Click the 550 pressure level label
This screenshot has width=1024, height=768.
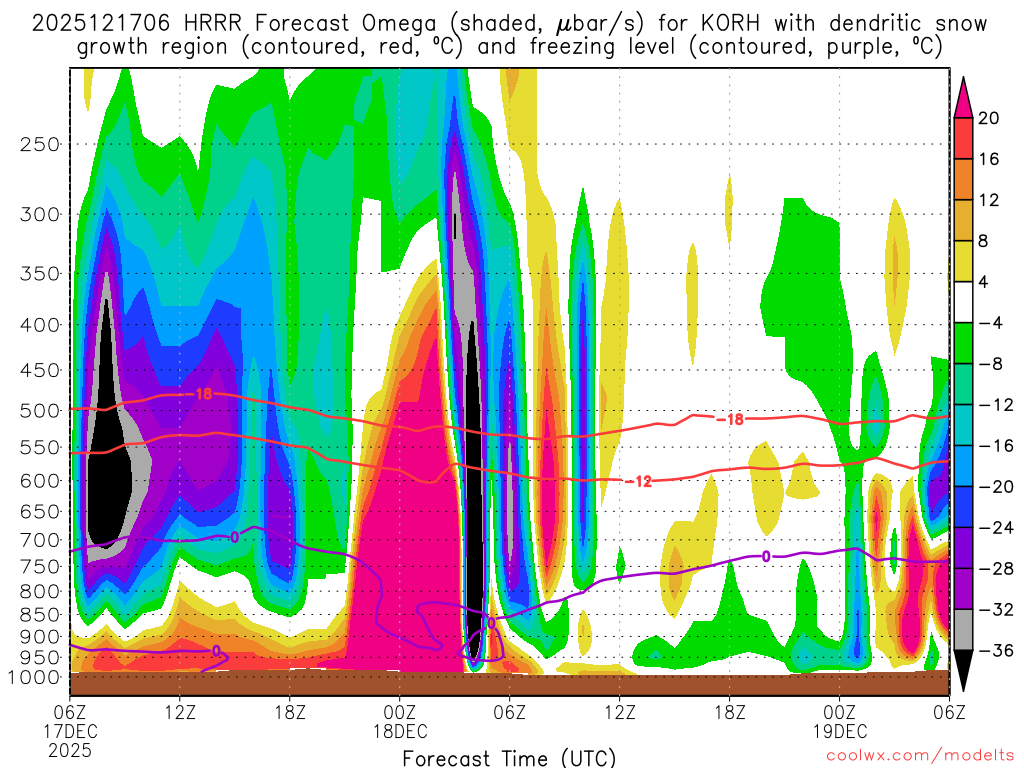click(39, 447)
